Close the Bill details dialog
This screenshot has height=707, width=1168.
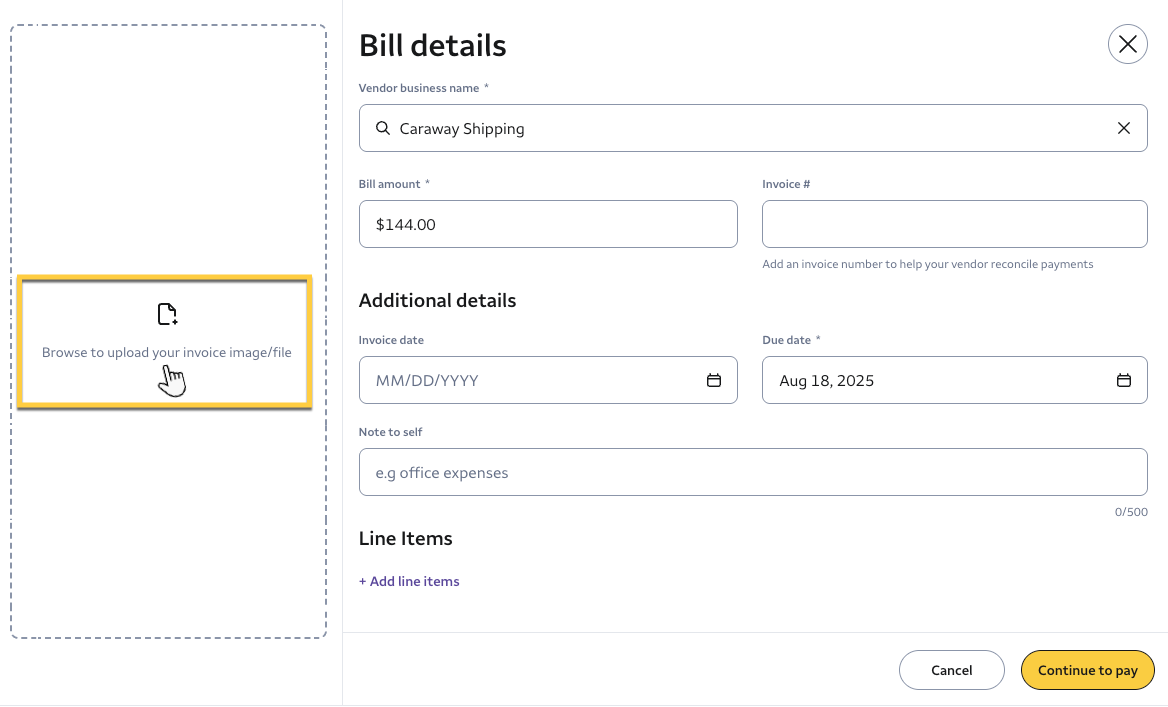pyautogui.click(x=1127, y=44)
